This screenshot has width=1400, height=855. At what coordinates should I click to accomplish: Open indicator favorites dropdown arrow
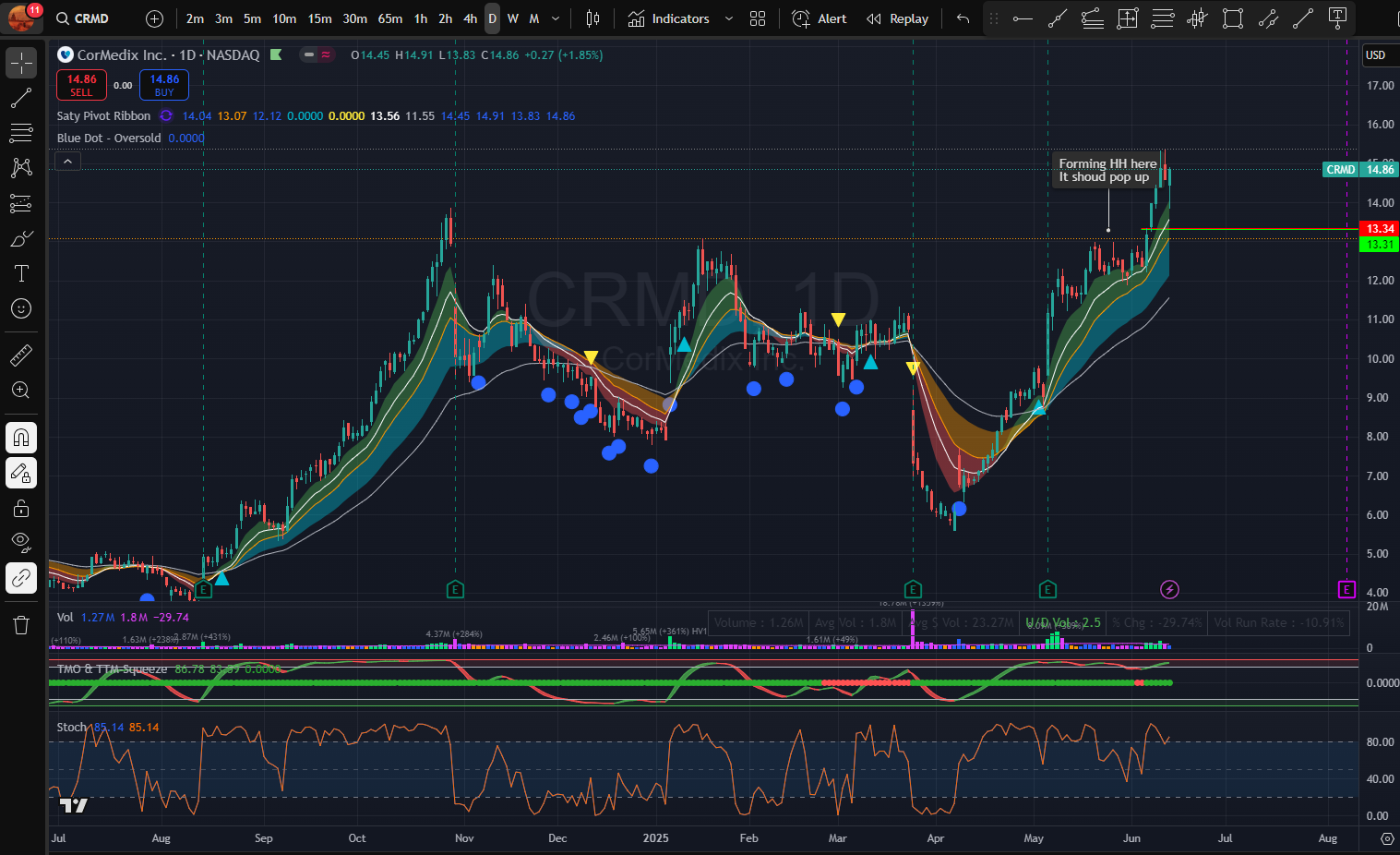point(729,18)
